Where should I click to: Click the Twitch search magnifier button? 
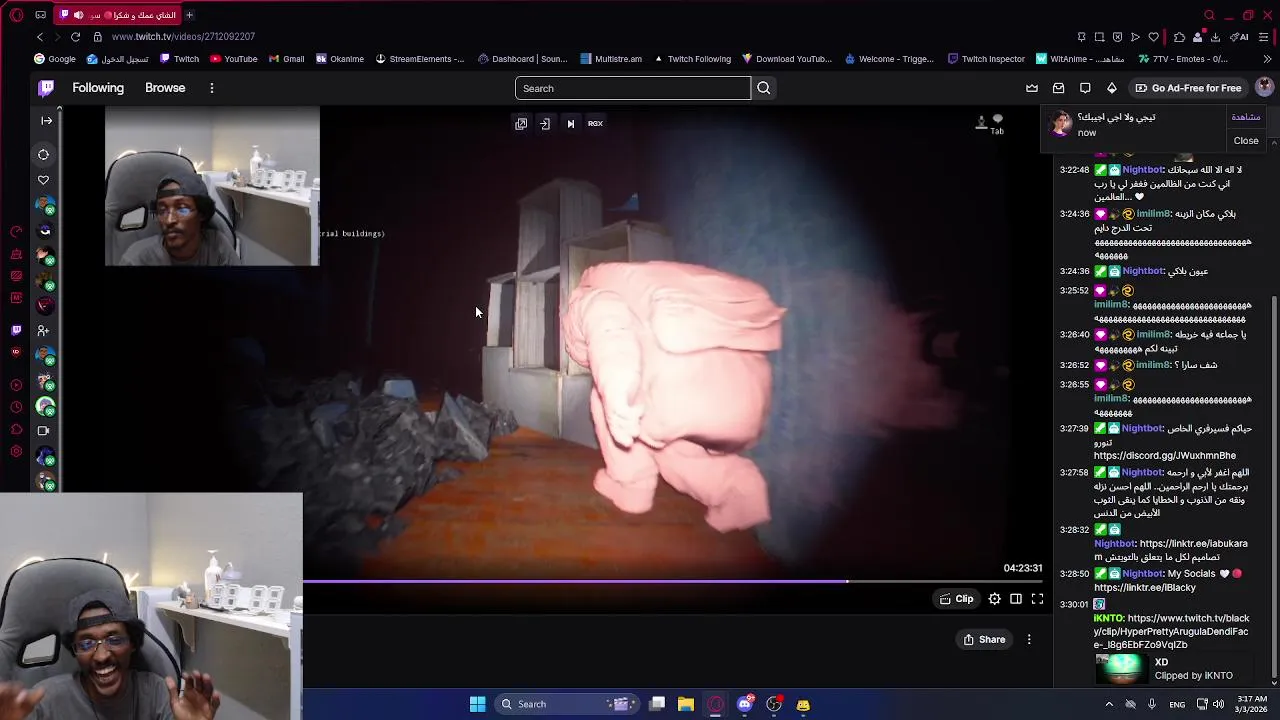(763, 88)
